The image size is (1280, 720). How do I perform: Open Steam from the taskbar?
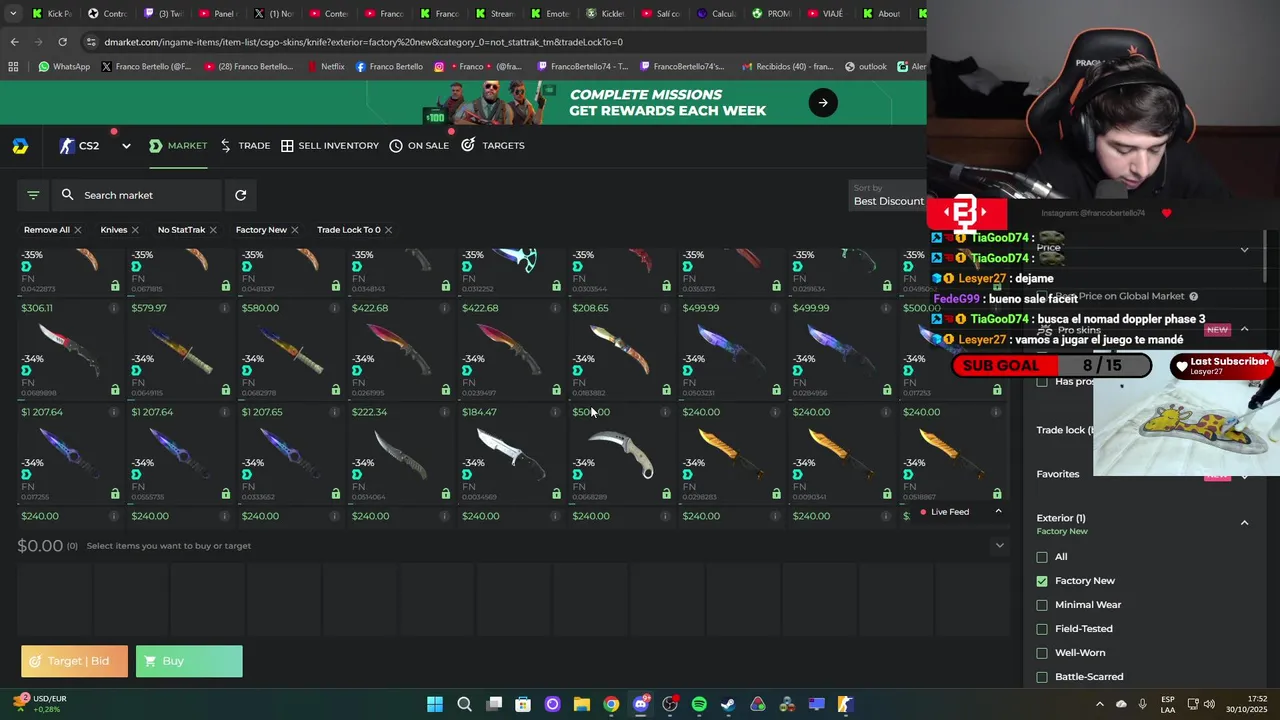coord(728,704)
